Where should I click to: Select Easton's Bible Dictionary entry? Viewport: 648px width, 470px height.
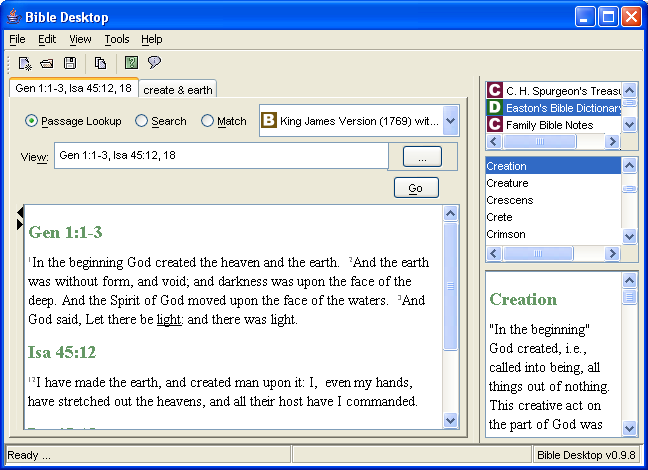point(553,107)
